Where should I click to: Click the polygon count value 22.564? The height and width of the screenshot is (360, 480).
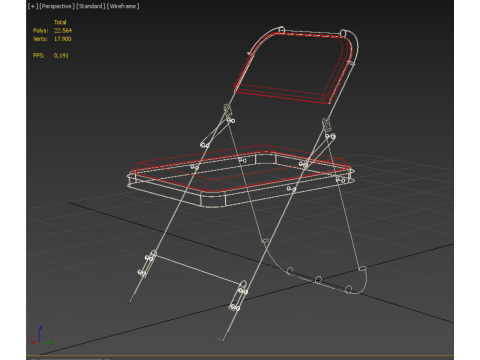click(x=63, y=31)
